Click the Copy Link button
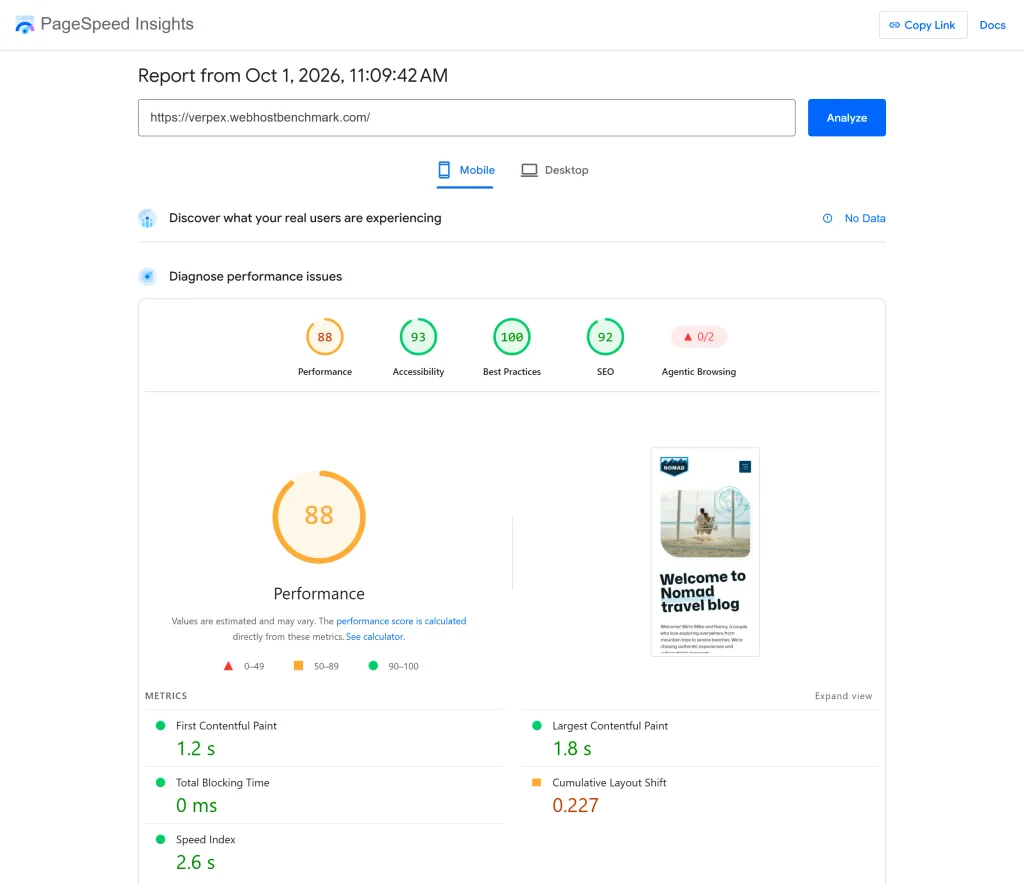The width and height of the screenshot is (1024, 885). point(923,25)
